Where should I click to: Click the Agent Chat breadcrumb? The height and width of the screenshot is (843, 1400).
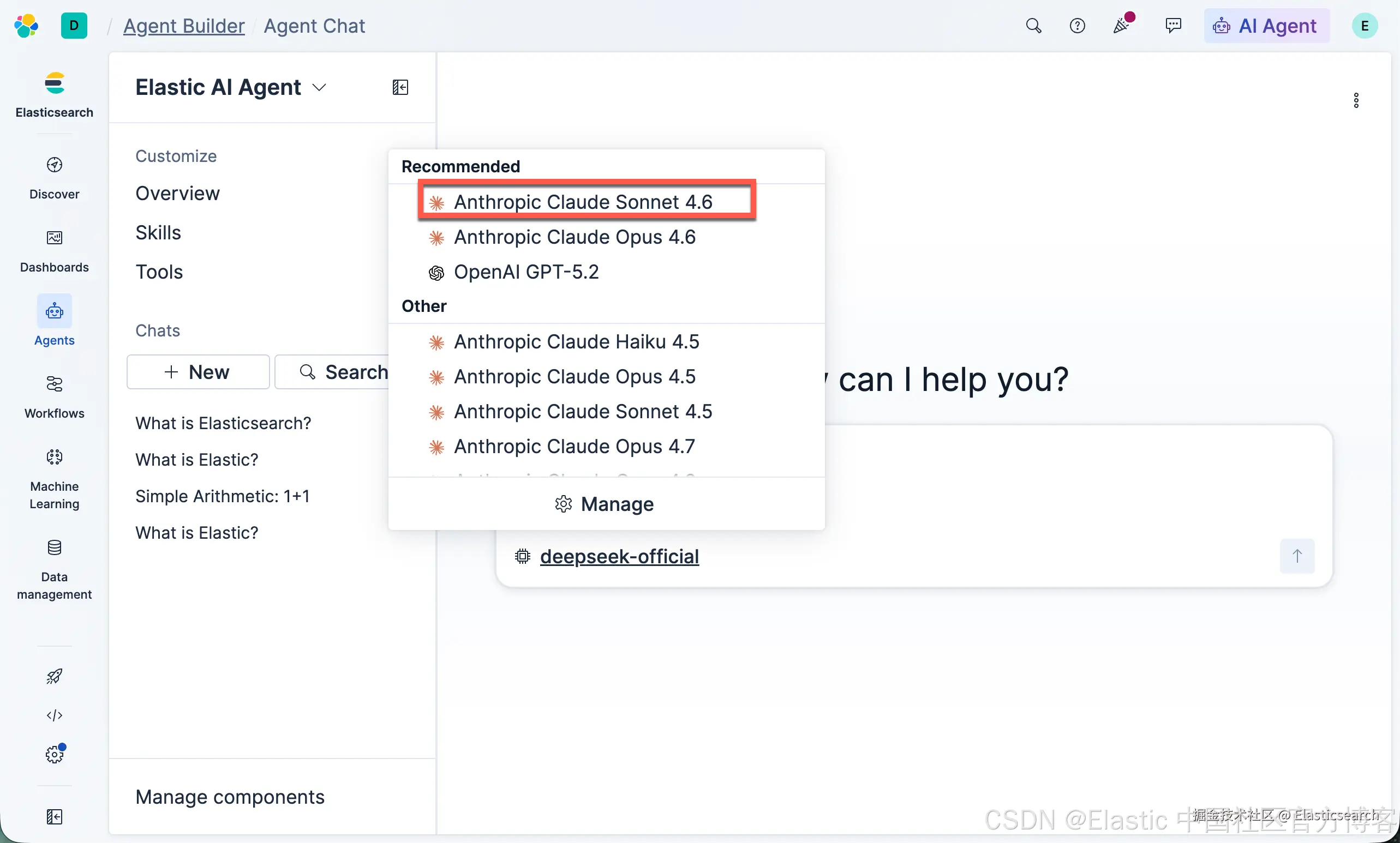(x=314, y=26)
